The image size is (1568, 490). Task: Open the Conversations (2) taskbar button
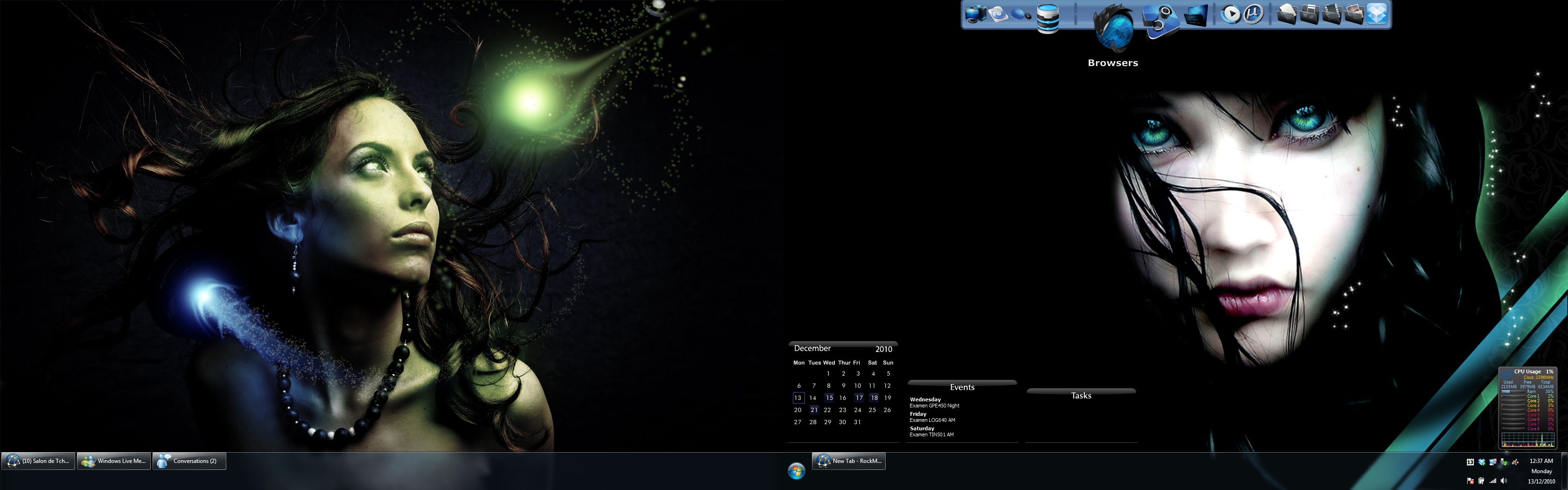189,462
